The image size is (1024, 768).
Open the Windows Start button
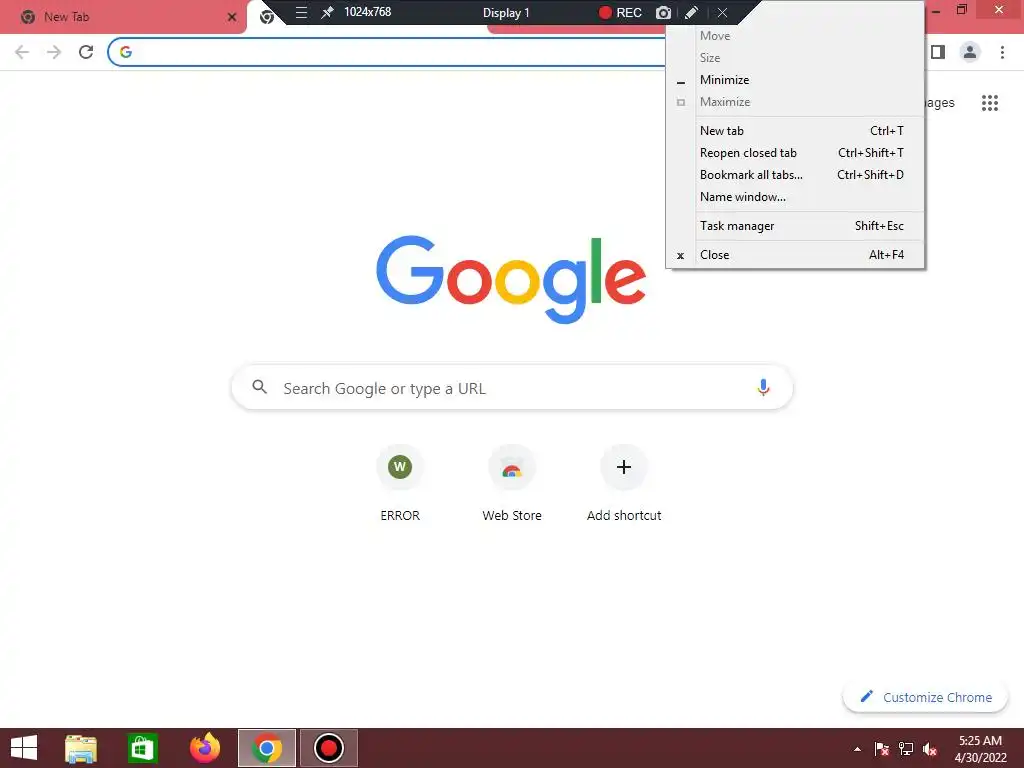pos(24,748)
